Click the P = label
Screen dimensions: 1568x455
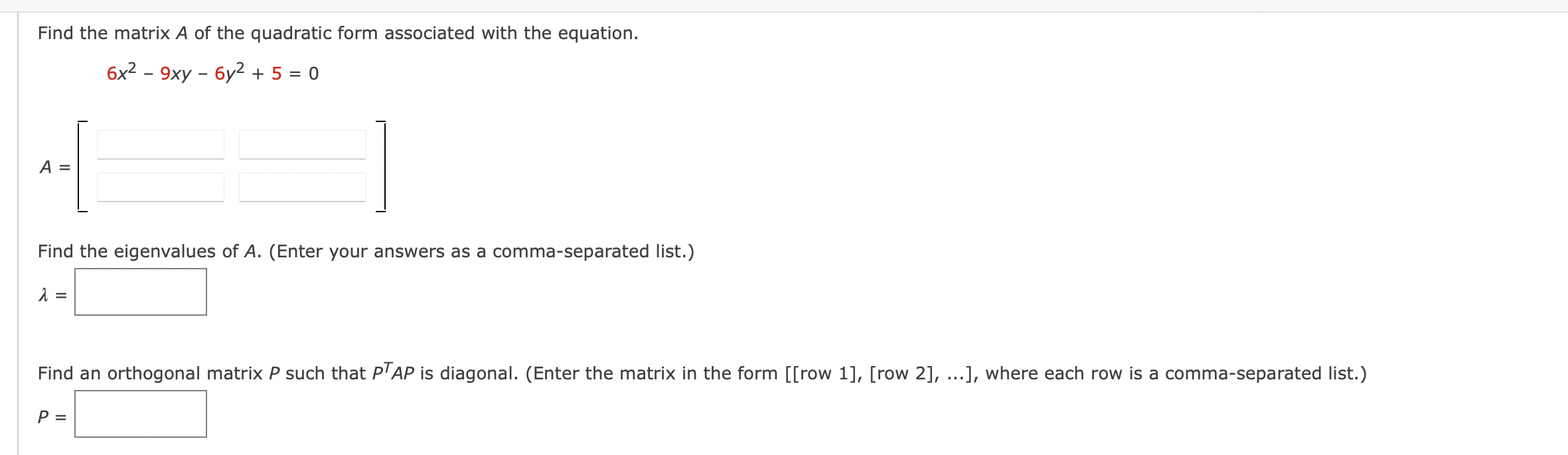click(50, 417)
